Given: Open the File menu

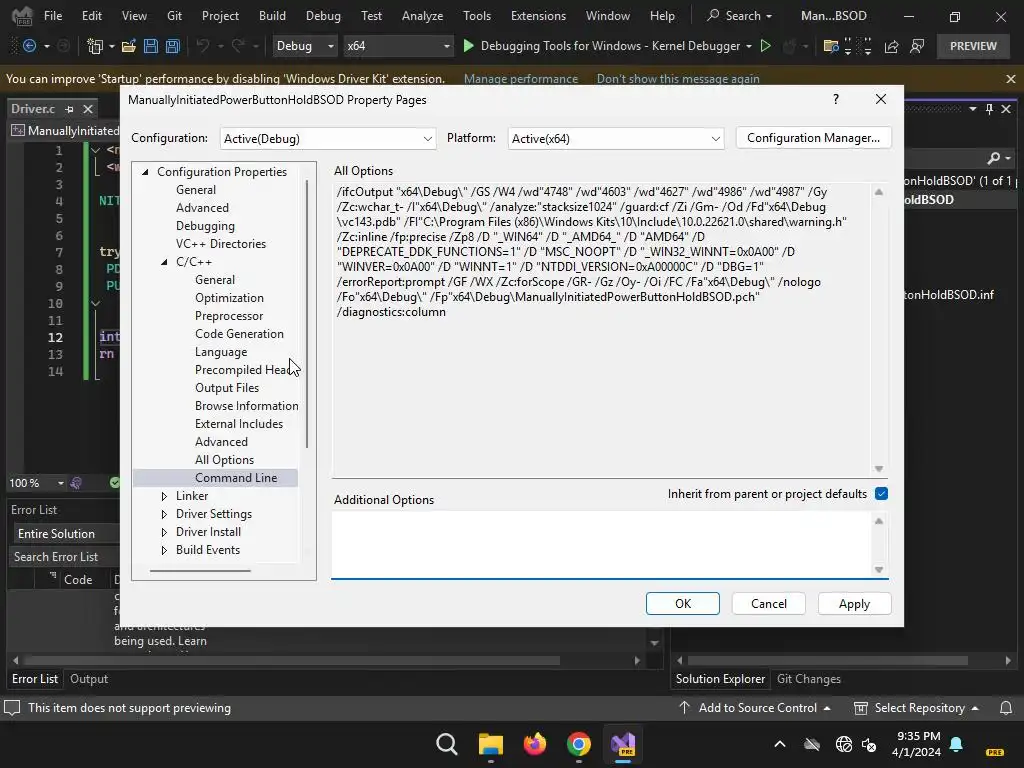Looking at the screenshot, I should [53, 16].
